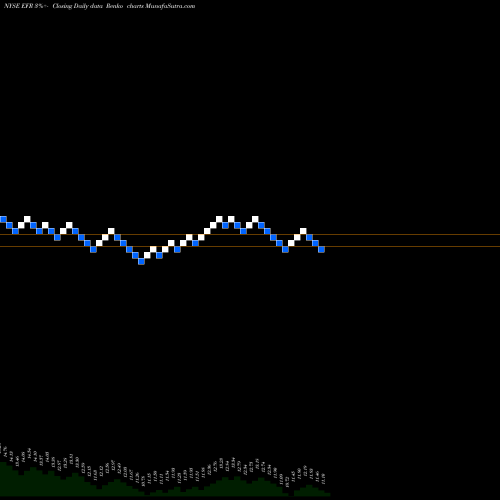Click the MunafaSutra.com text in header

tap(170, 6)
